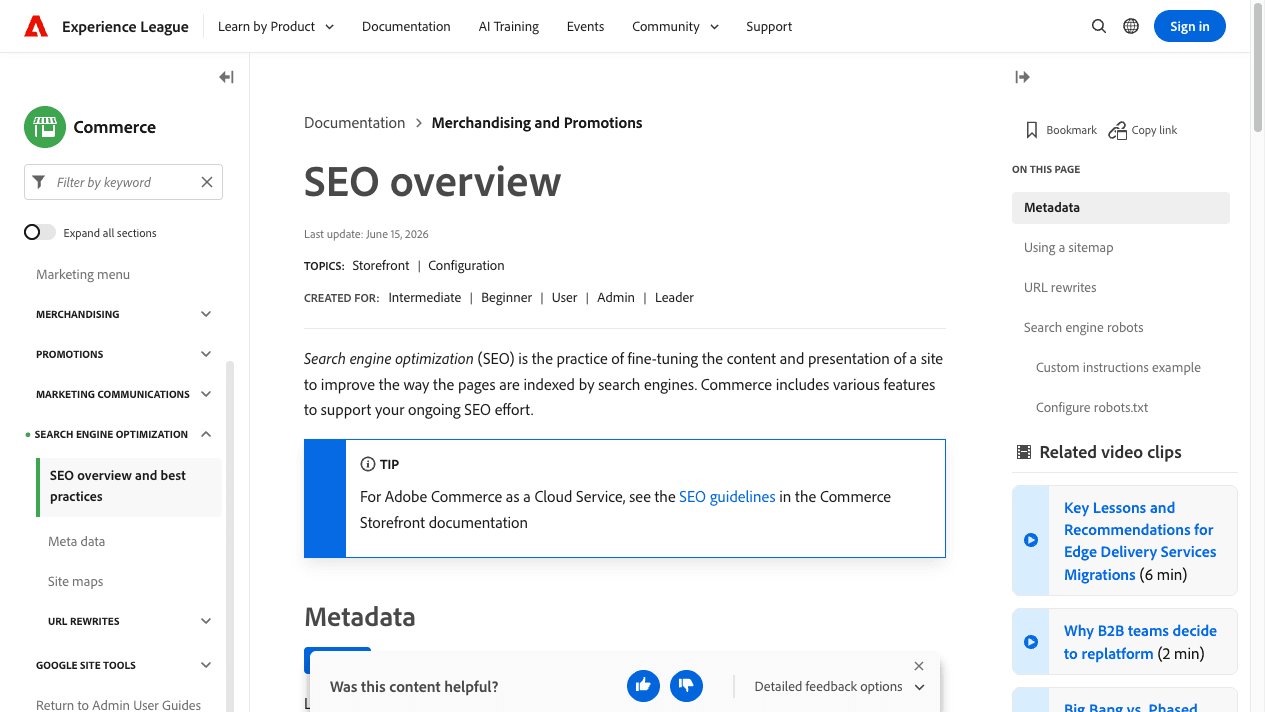Jump to Custom instructions example

click(1118, 367)
